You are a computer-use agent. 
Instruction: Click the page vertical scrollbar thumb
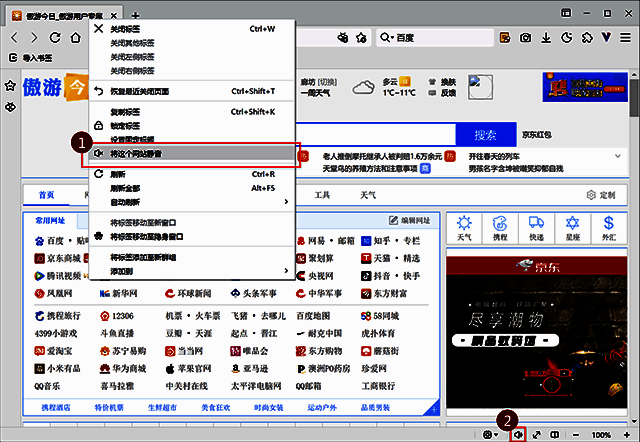click(x=634, y=98)
